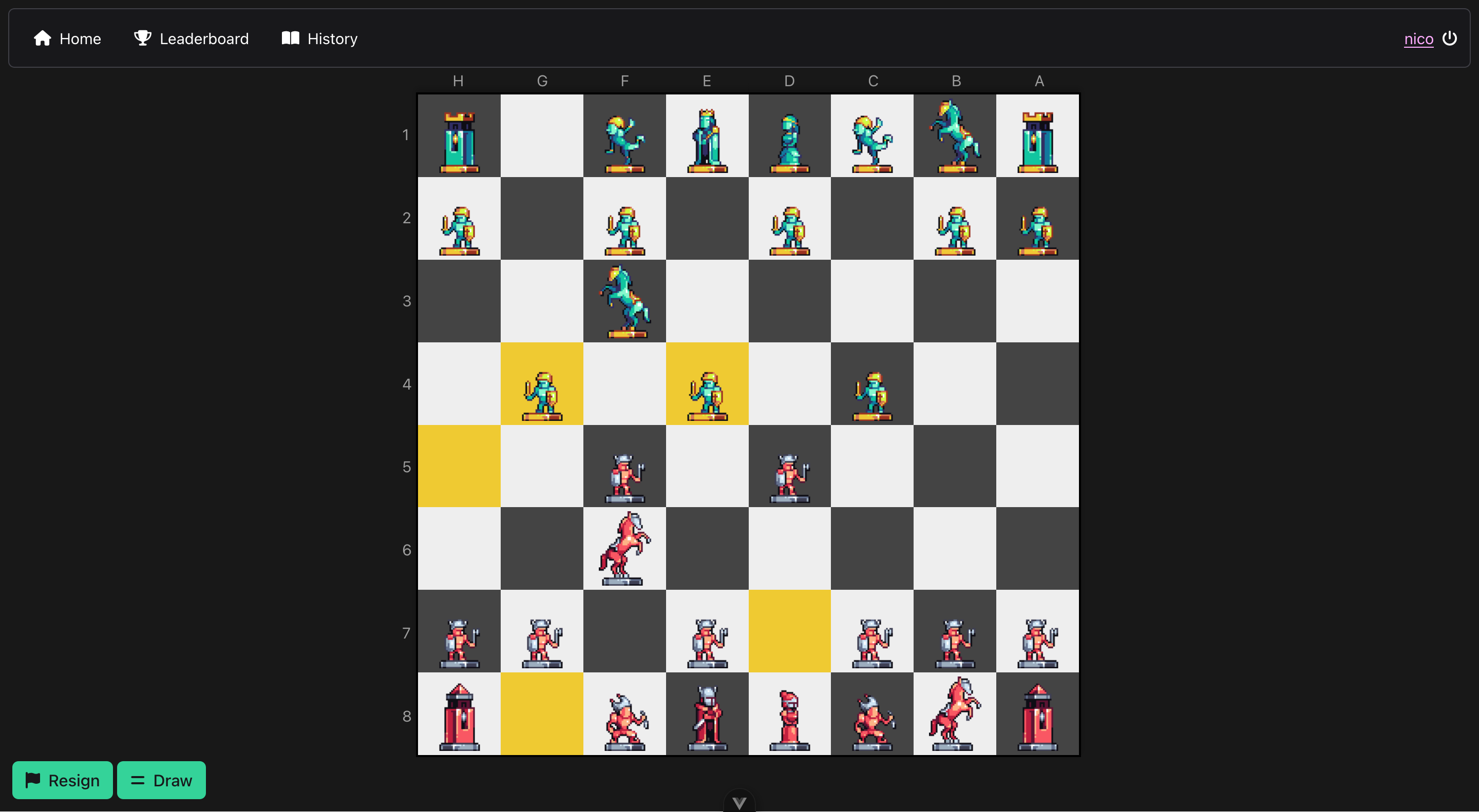Expand the bottom chevron panel
The height and width of the screenshot is (812, 1479).
tap(739, 802)
